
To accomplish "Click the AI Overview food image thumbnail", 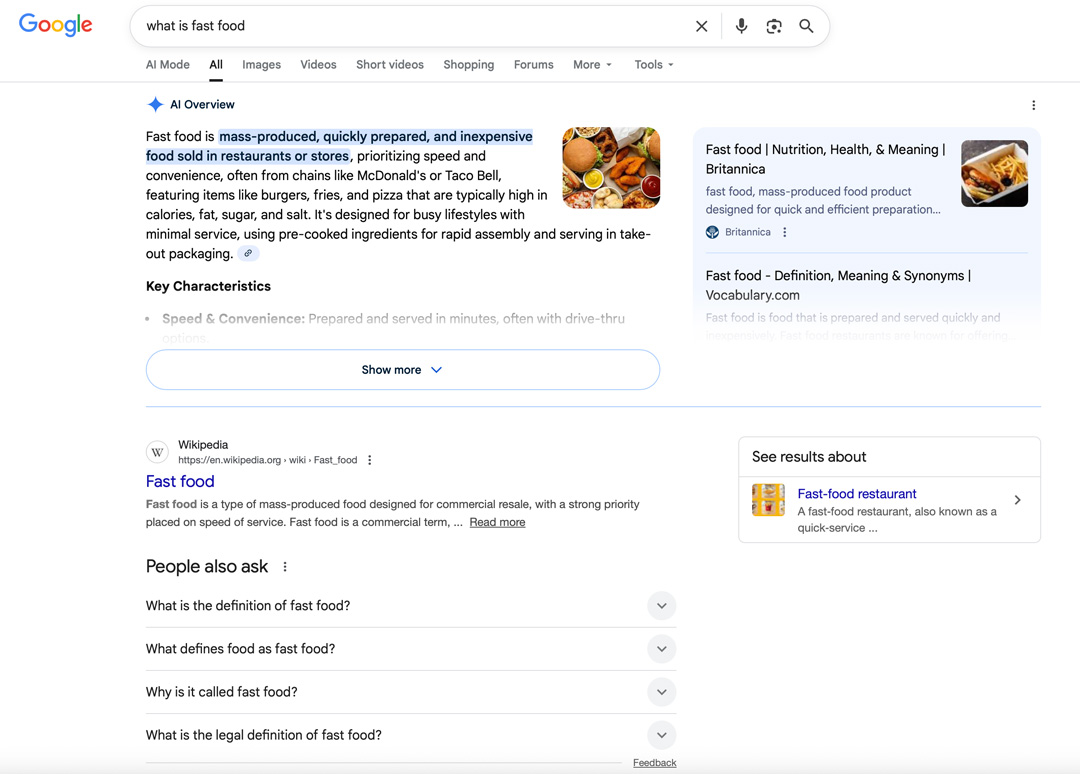I will tap(611, 167).
